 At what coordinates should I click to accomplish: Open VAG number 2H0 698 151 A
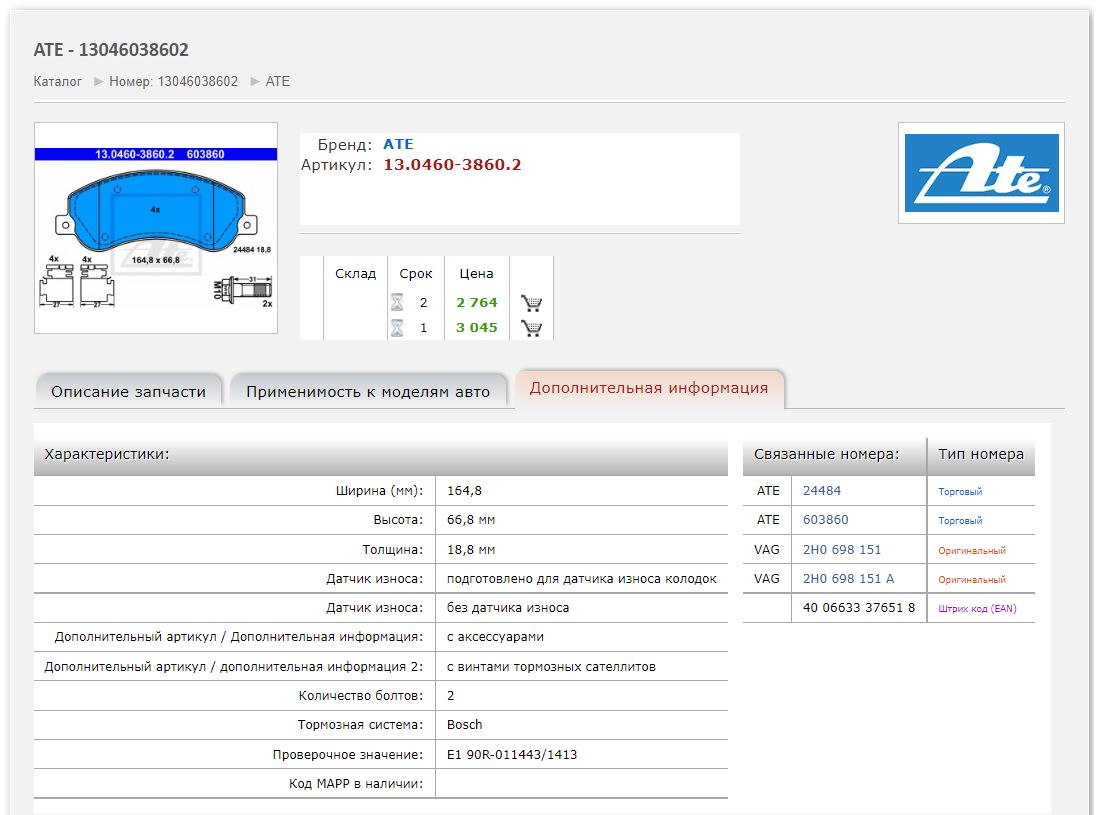pos(848,579)
